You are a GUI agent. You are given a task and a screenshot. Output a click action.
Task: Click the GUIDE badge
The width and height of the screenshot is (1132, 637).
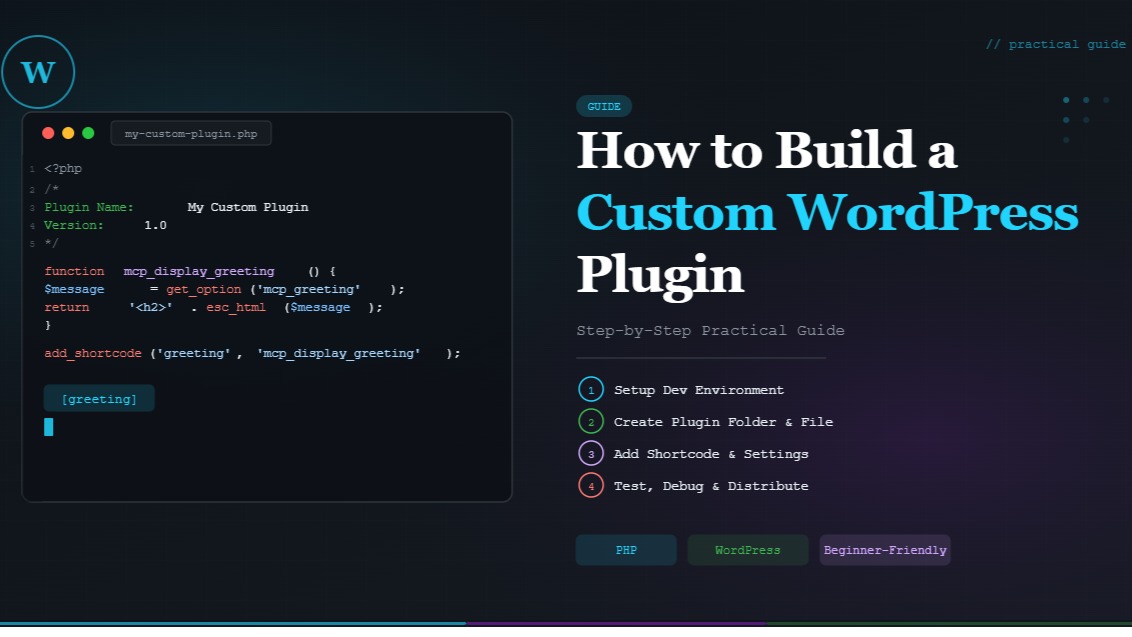(604, 106)
